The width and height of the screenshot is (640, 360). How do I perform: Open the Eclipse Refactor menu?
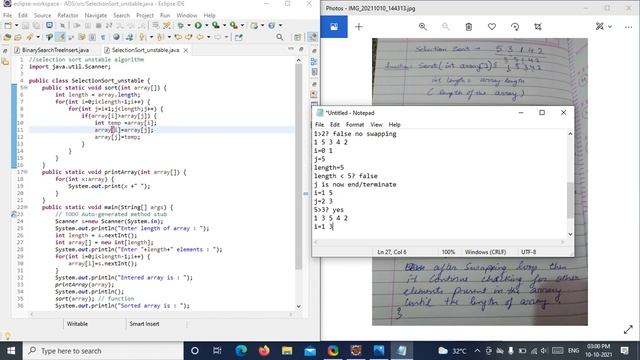(68, 16)
